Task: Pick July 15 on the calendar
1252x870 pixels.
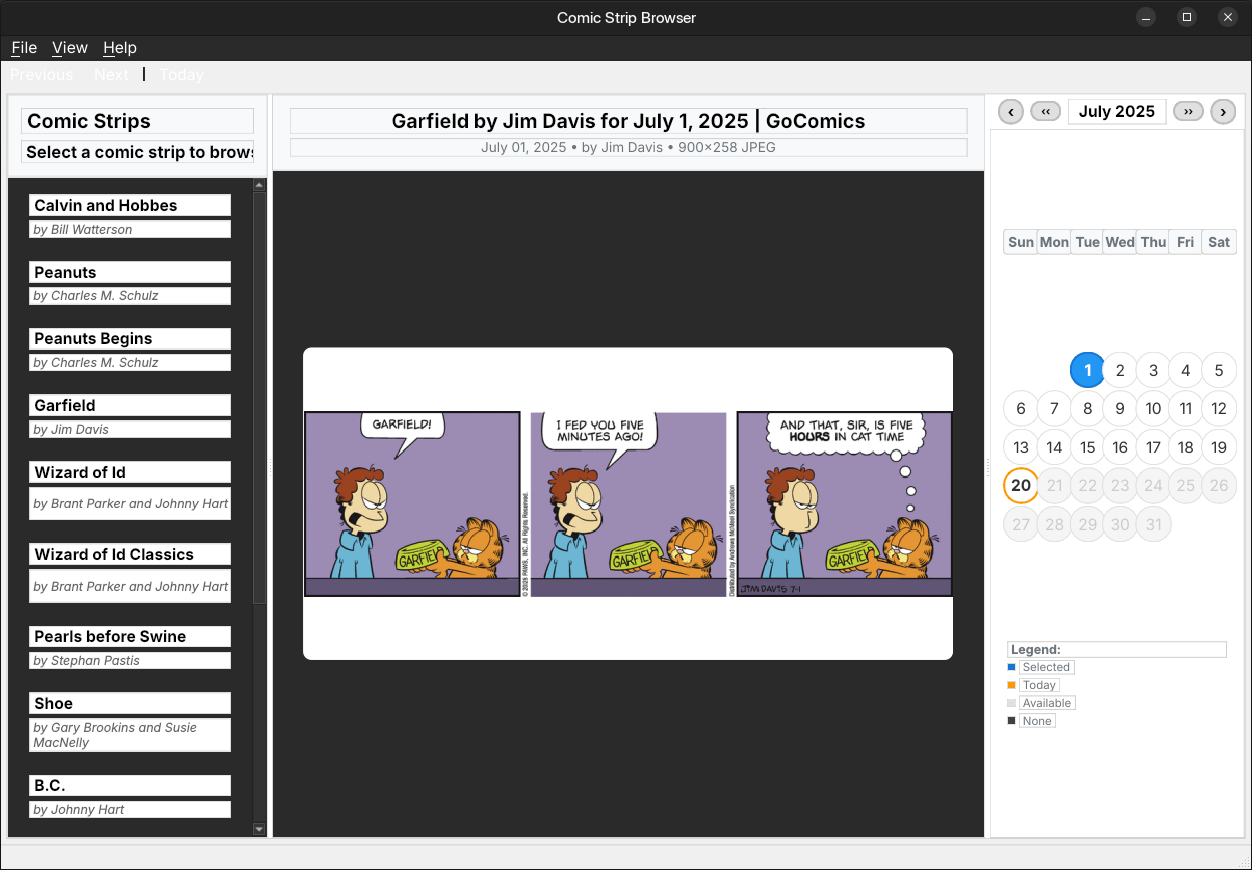Action: [x=1087, y=448]
